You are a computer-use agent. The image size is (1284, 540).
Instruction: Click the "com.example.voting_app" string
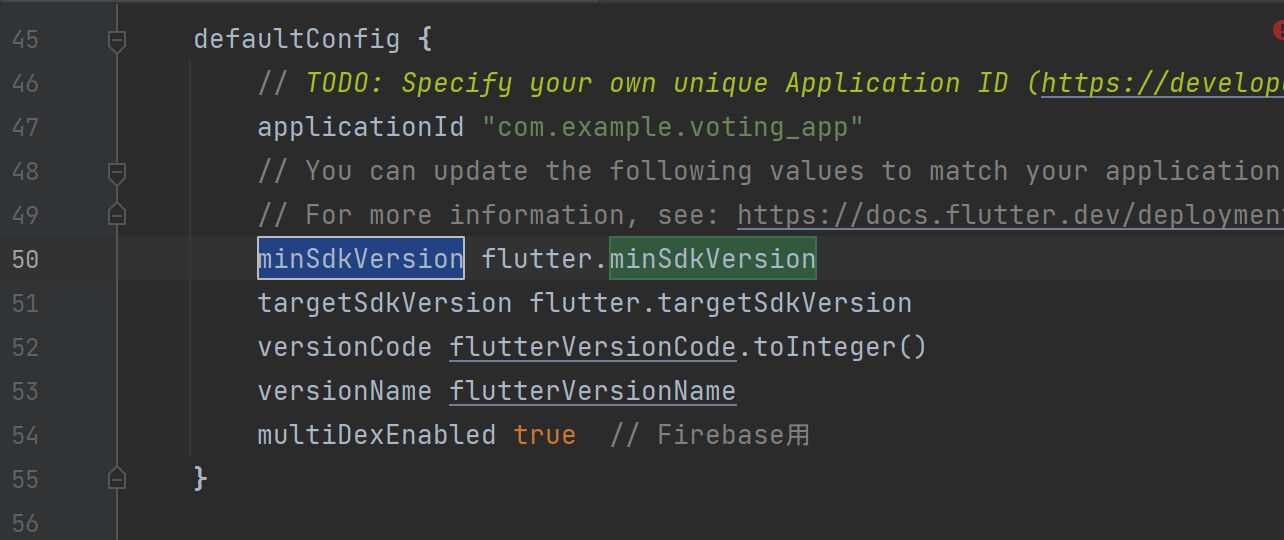673,127
